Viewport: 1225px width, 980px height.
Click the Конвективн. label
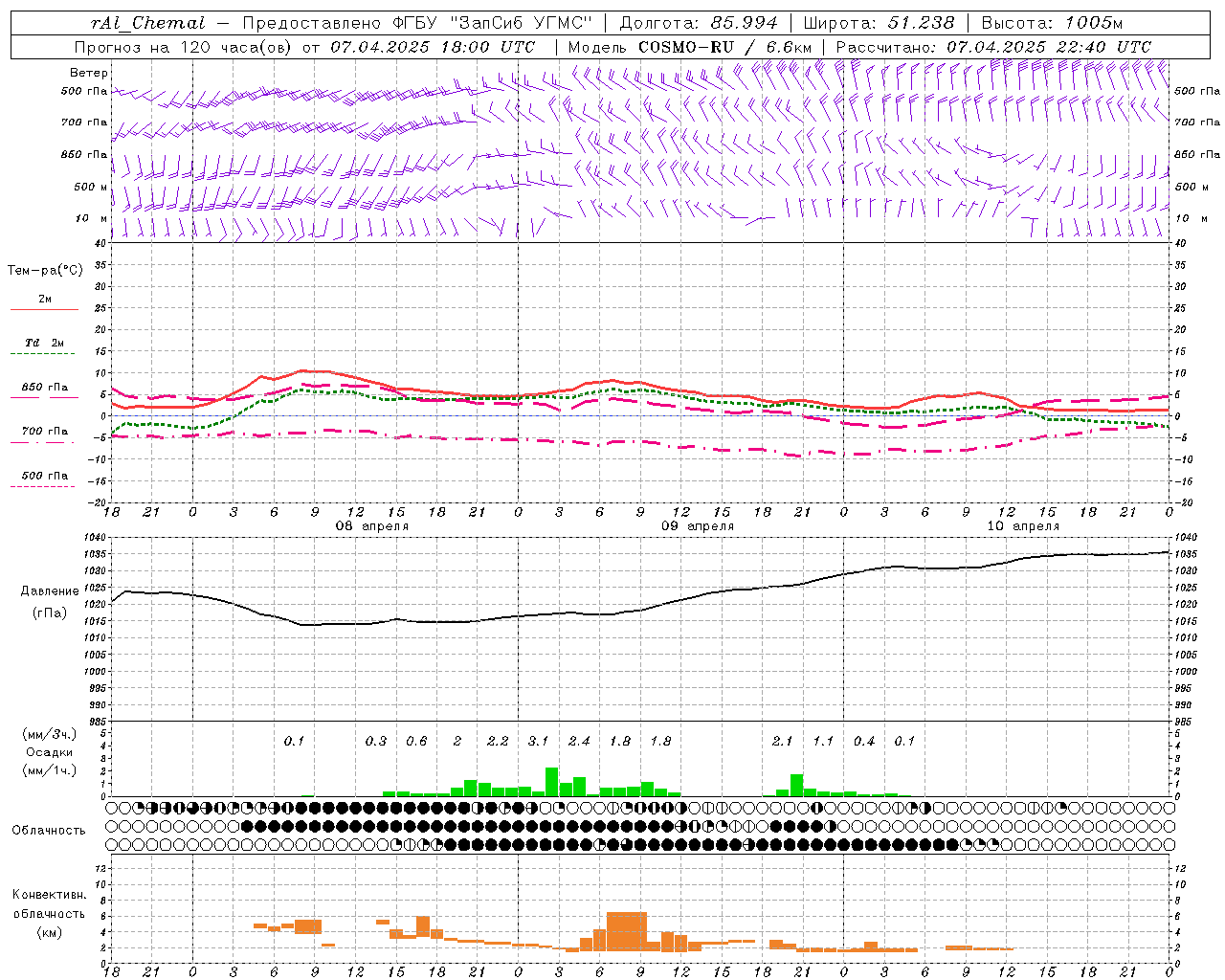[49, 895]
